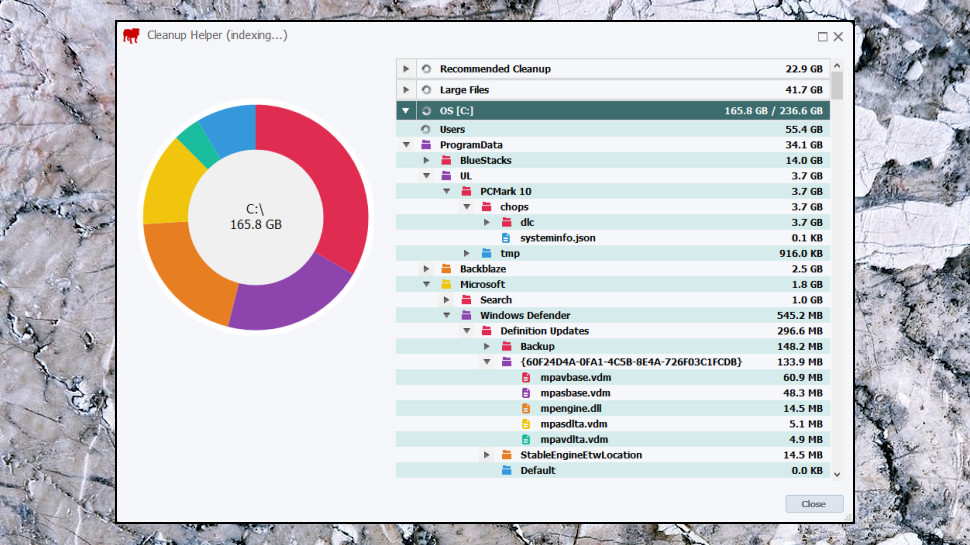The width and height of the screenshot is (970, 545).
Task: Click the Backup size 148.2 MB
Action: pos(800,346)
